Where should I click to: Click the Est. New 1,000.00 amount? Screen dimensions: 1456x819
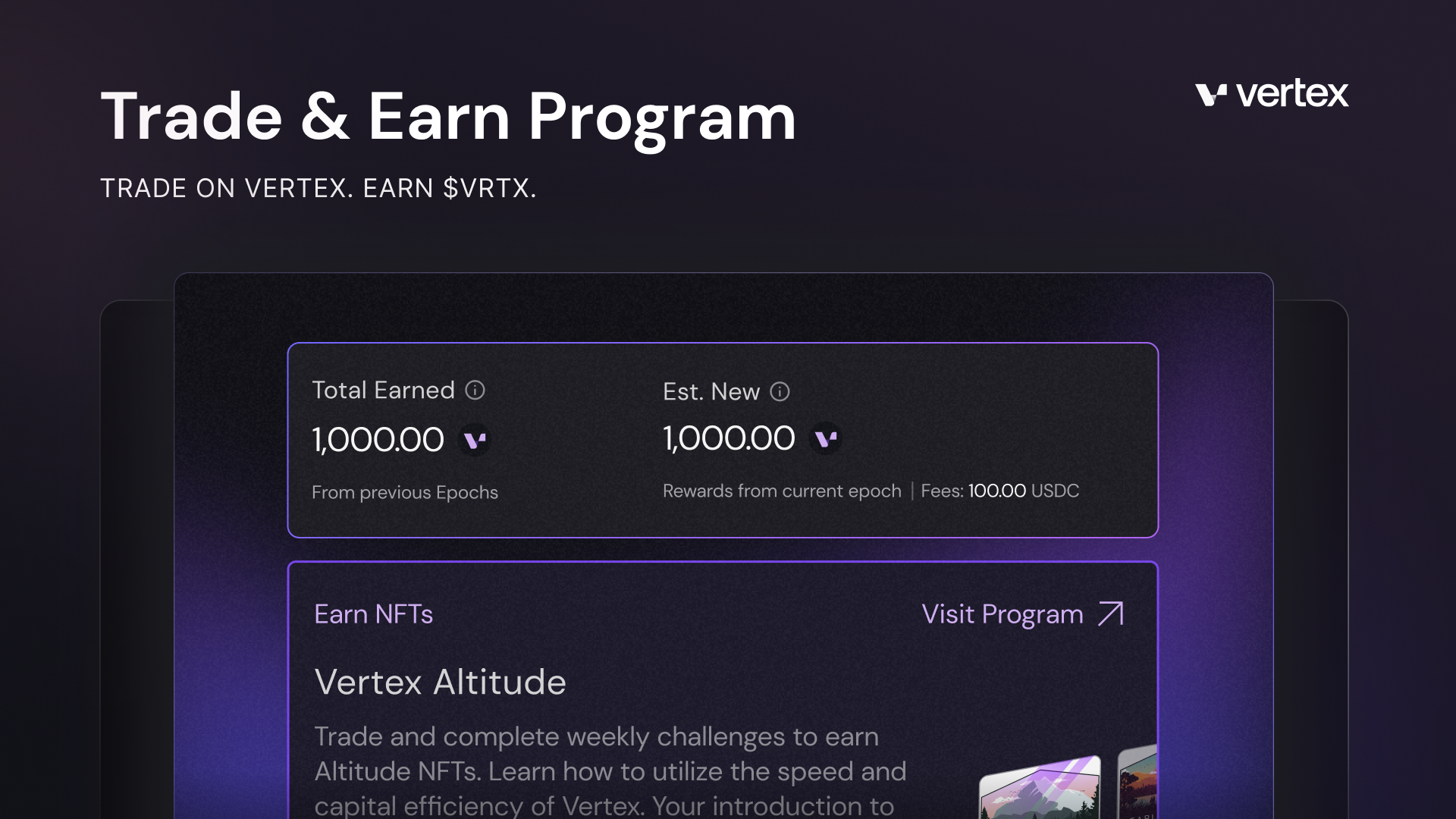pos(729,438)
